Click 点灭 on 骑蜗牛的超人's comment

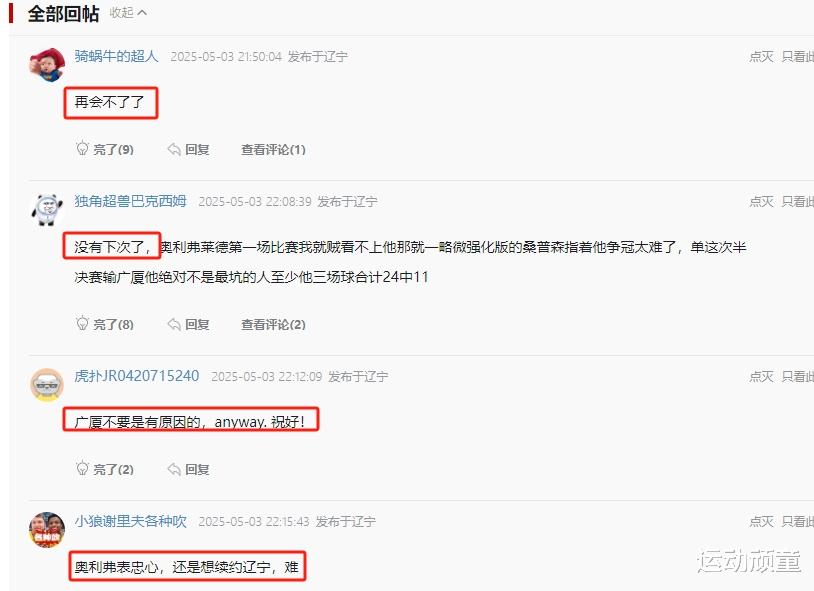(x=761, y=57)
